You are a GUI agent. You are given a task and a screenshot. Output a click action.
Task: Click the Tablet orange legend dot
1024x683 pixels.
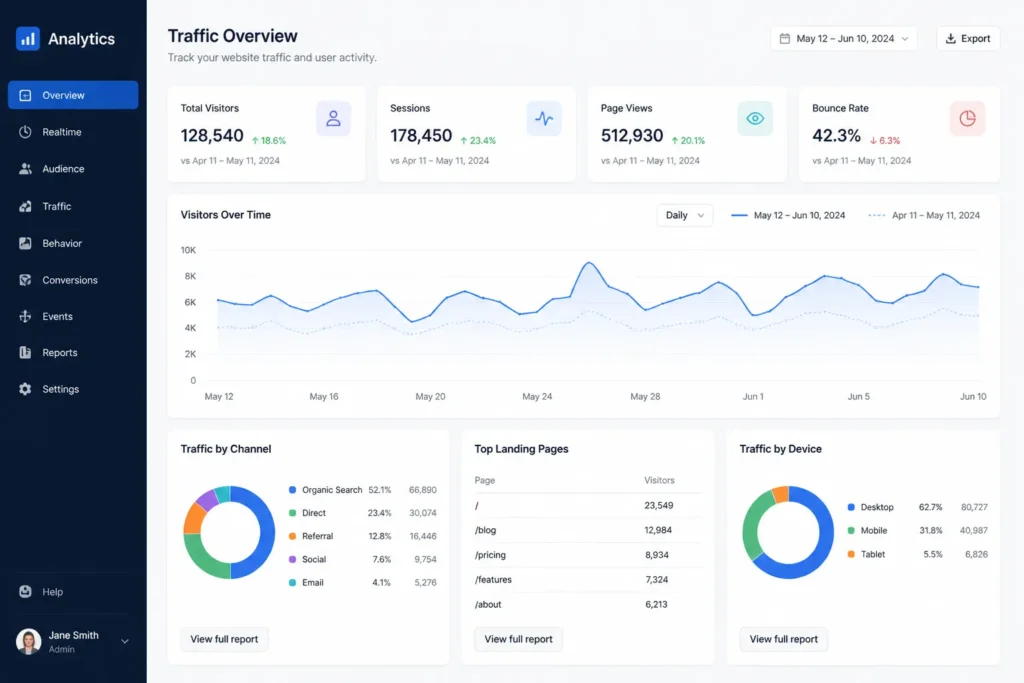(851, 554)
